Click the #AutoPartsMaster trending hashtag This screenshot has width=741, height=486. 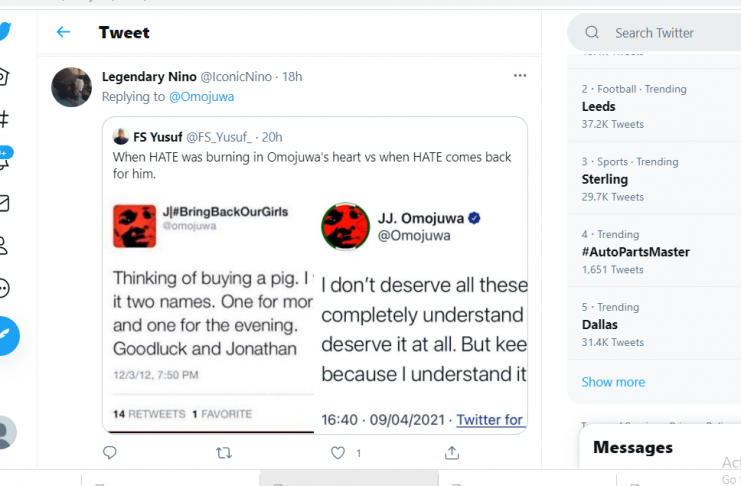(x=636, y=252)
